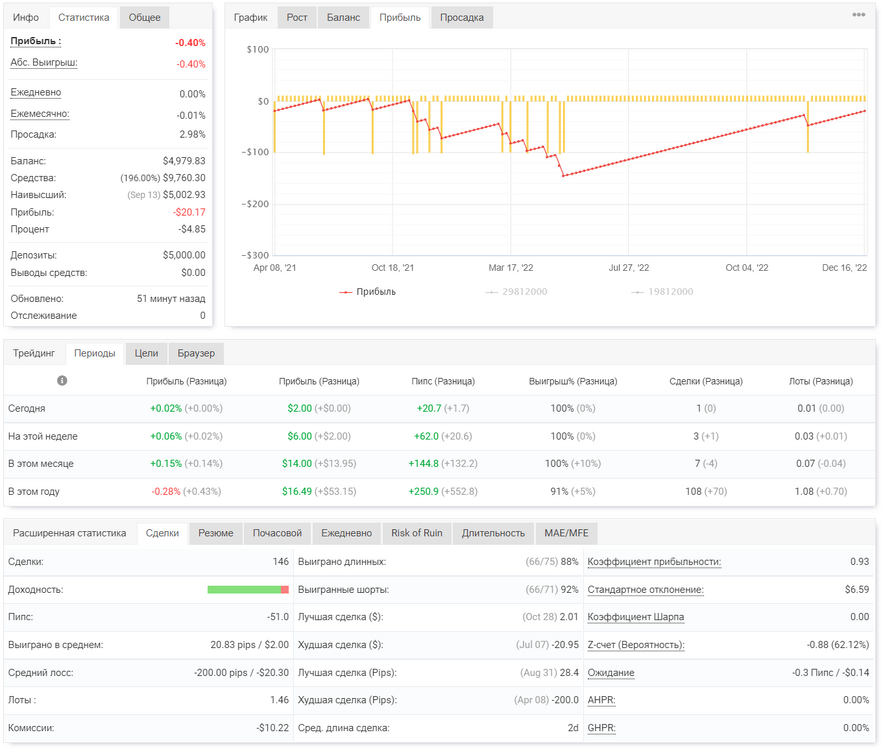Open the Длительность tab
This screenshot has height=750, width=883.
click(493, 533)
